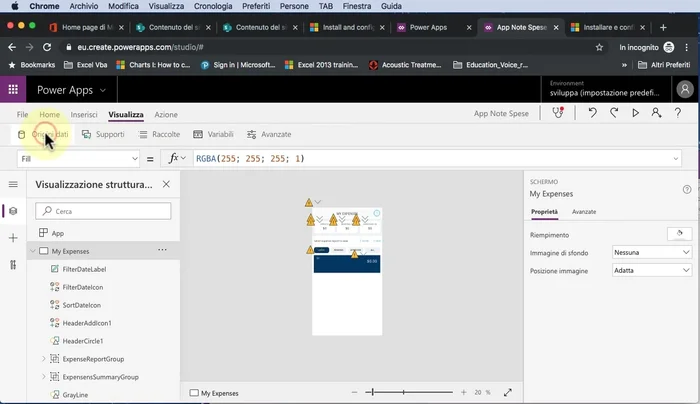The image size is (700, 404).
Task: Redo the last action
Action: click(x=614, y=113)
